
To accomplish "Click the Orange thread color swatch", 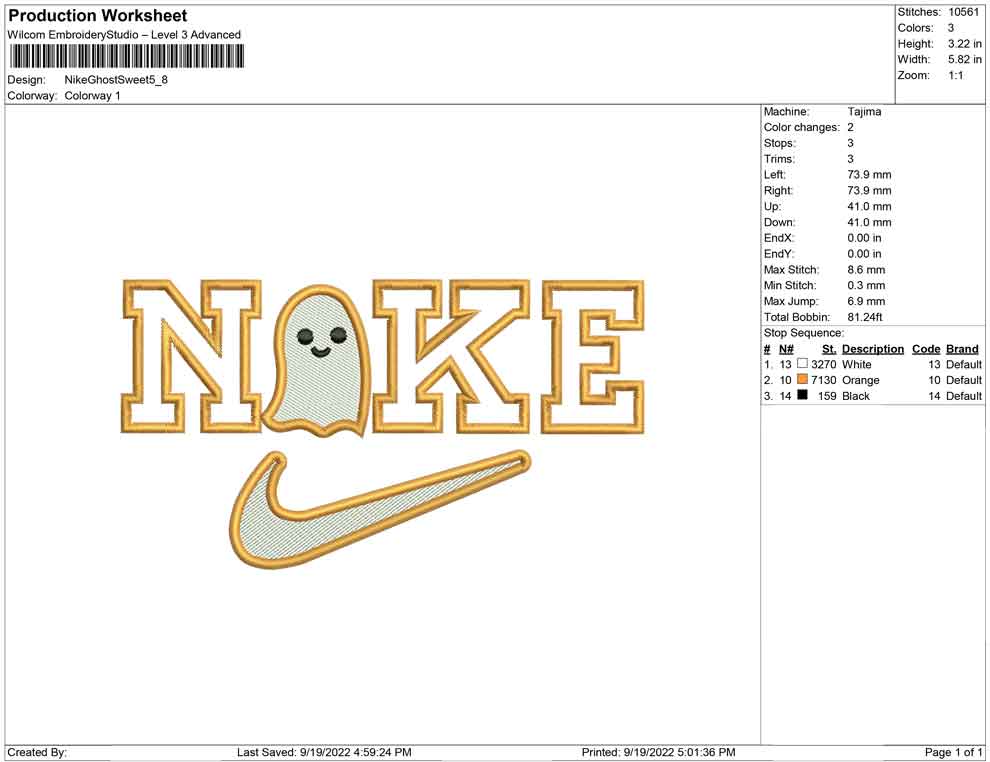I will tap(802, 379).
